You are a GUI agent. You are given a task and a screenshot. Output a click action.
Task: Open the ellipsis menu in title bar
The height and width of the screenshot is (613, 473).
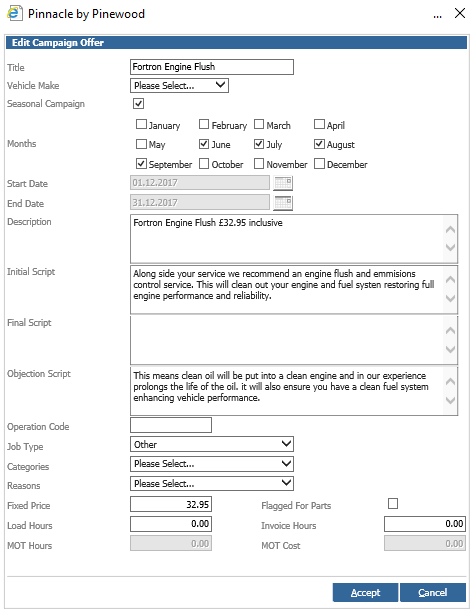(437, 16)
